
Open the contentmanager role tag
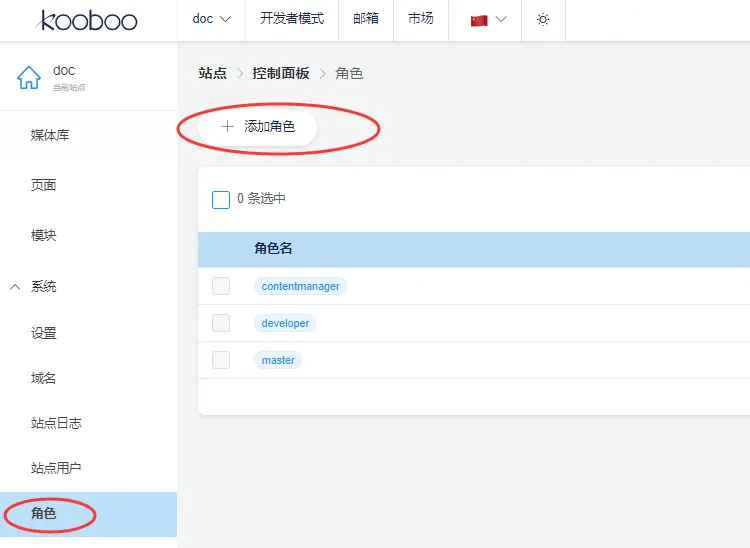point(300,286)
